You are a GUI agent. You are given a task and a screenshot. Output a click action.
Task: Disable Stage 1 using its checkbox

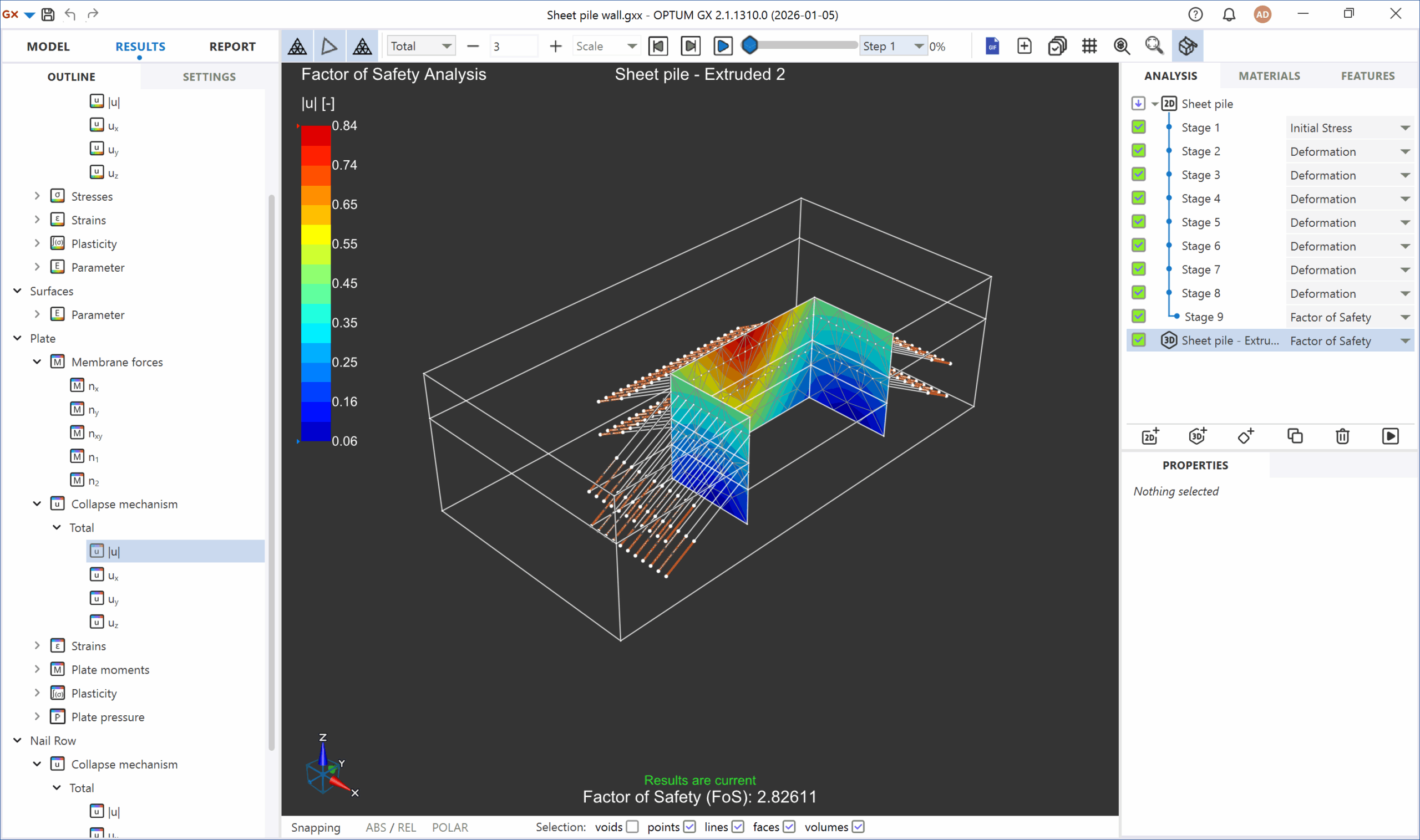point(1139,127)
